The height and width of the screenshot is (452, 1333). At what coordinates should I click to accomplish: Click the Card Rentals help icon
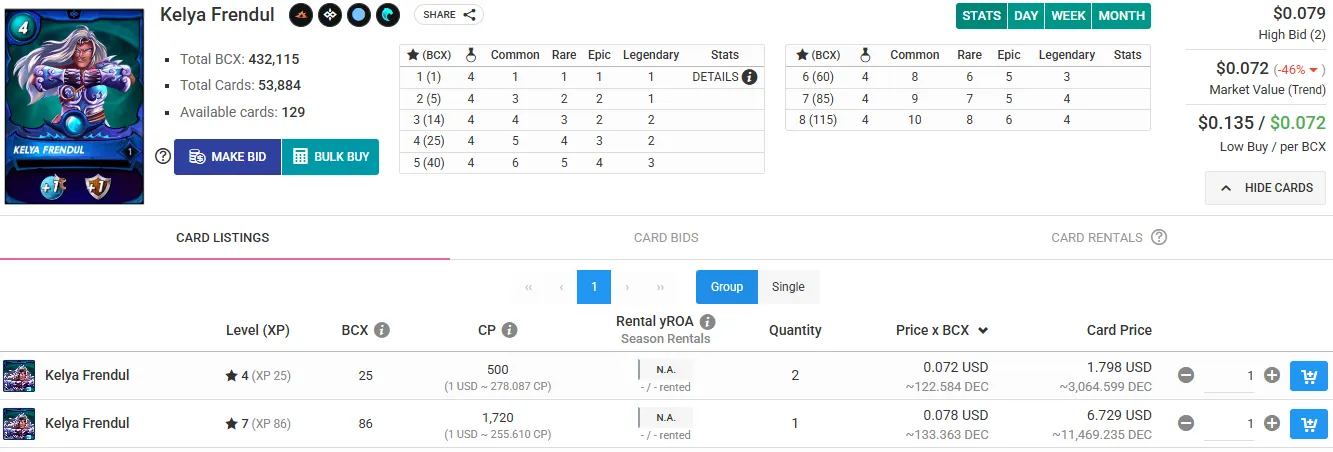(x=1159, y=238)
